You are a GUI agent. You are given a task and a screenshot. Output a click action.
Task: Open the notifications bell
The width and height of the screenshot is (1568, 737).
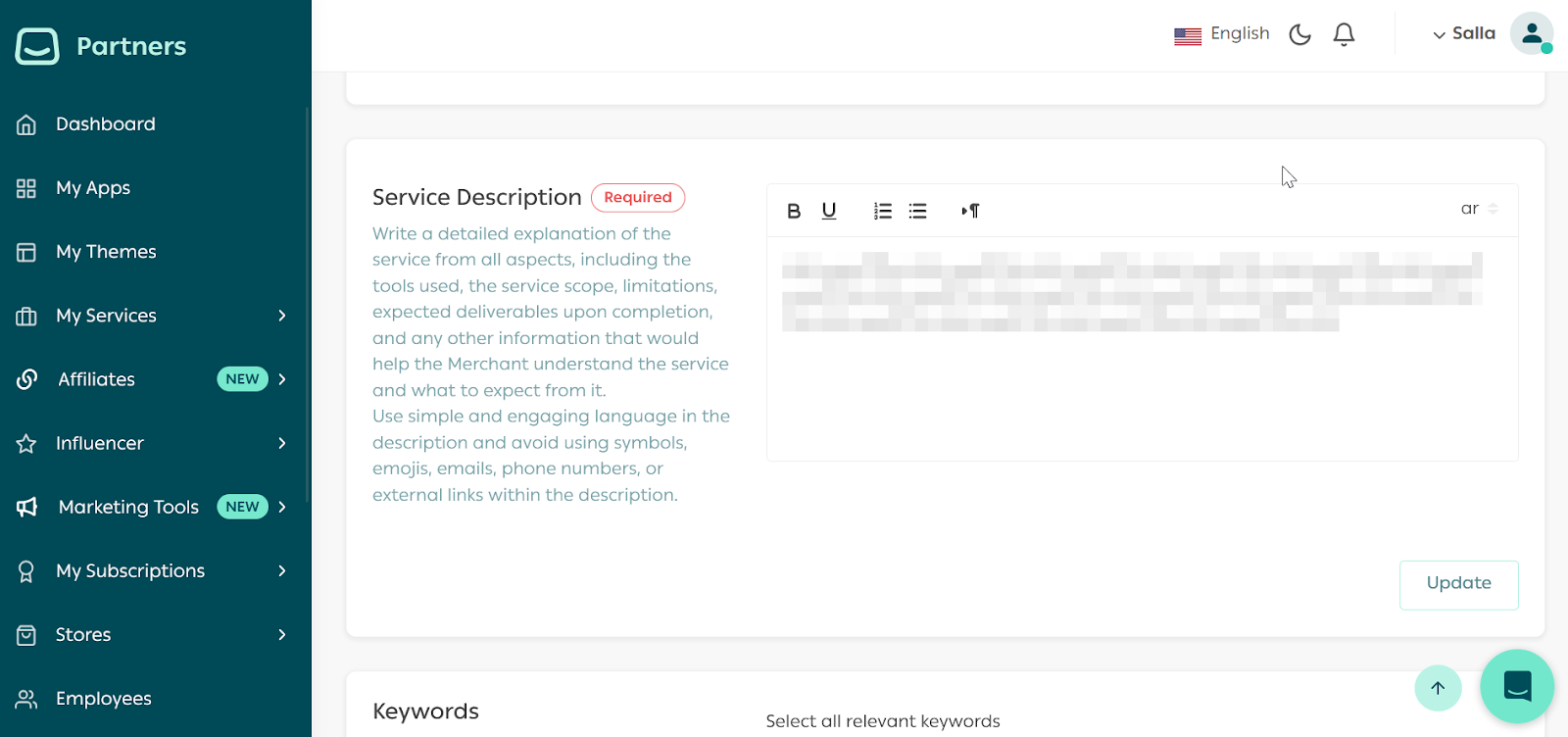pyautogui.click(x=1344, y=34)
